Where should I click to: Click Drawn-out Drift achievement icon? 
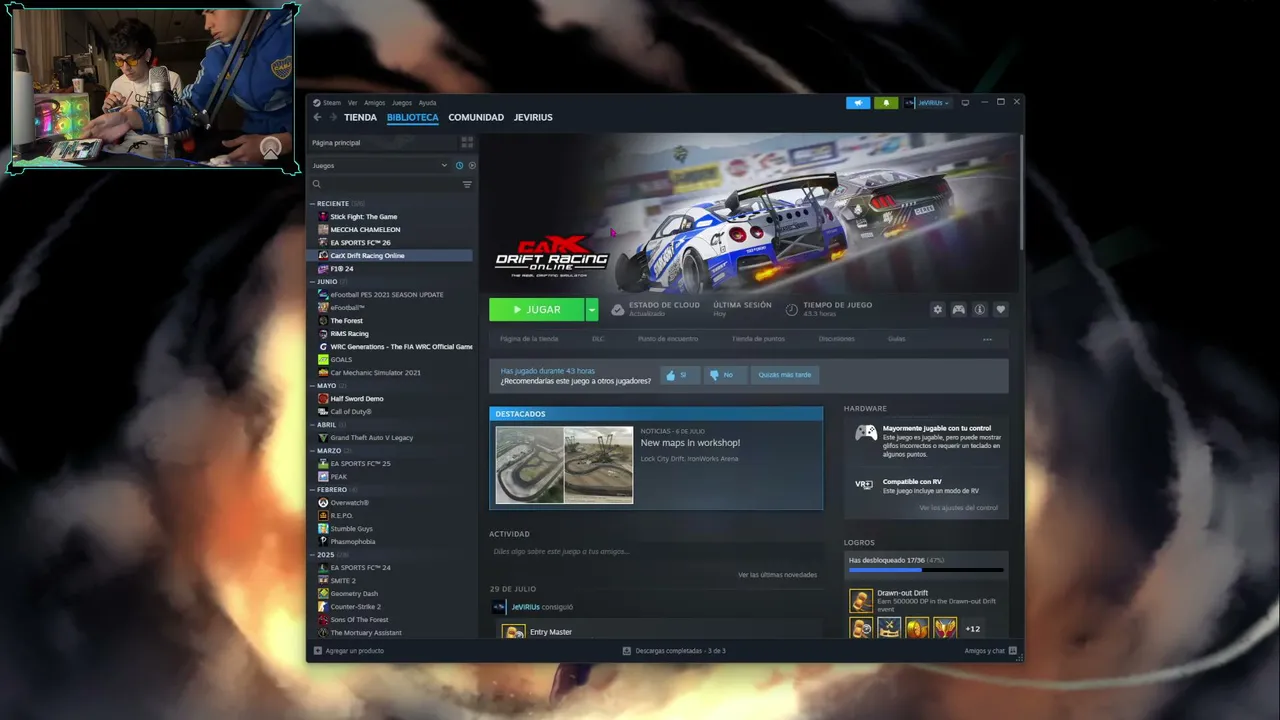[861, 600]
